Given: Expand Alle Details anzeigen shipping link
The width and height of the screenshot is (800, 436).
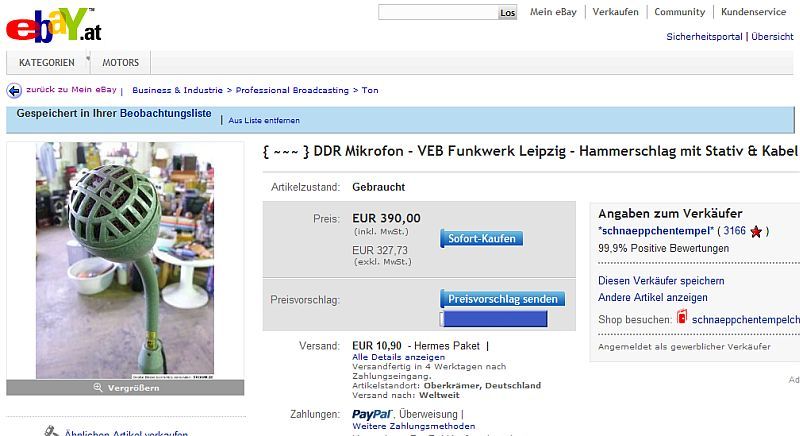Looking at the screenshot, I should coord(398,357).
